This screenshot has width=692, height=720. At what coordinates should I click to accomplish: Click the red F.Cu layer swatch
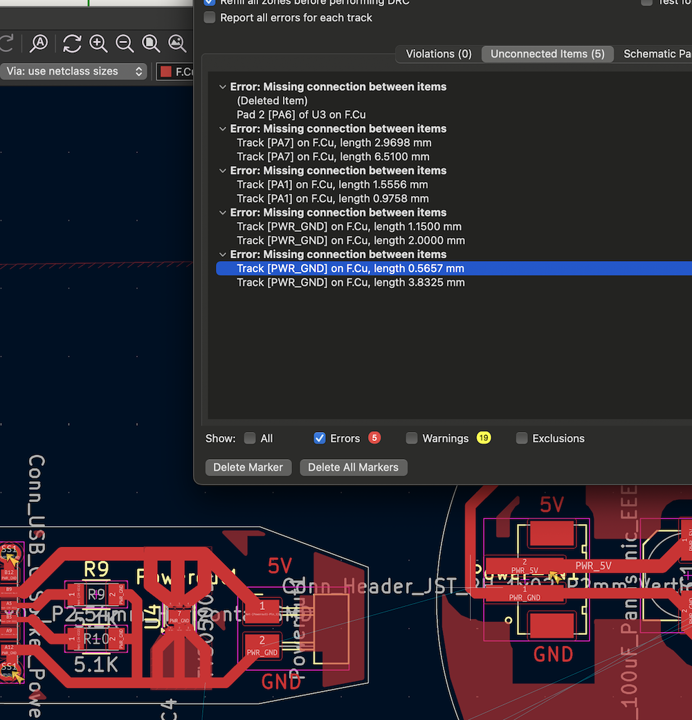[166, 72]
